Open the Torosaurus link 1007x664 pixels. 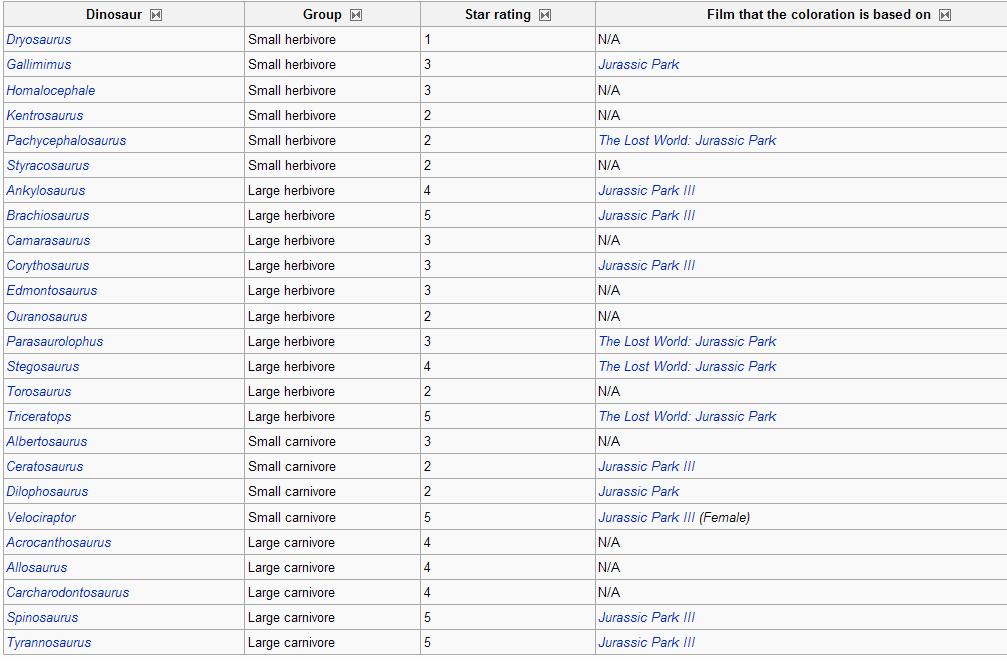pyautogui.click(x=39, y=392)
